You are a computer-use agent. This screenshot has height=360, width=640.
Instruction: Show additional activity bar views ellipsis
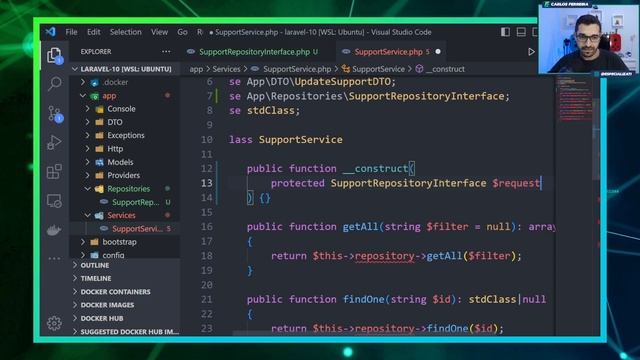point(54,258)
